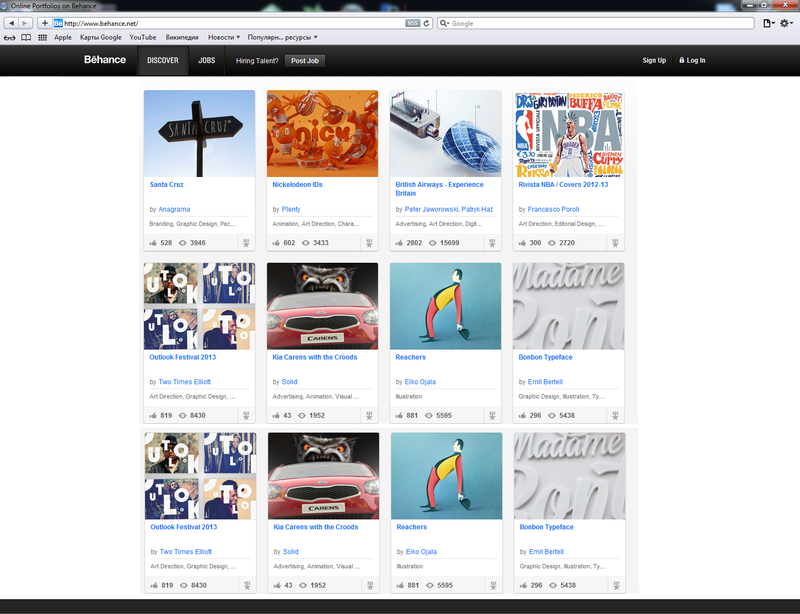Viewport: 800px width, 614px height.
Task: Open the Santa Cruz signpost thumbnail
Action: pos(199,134)
